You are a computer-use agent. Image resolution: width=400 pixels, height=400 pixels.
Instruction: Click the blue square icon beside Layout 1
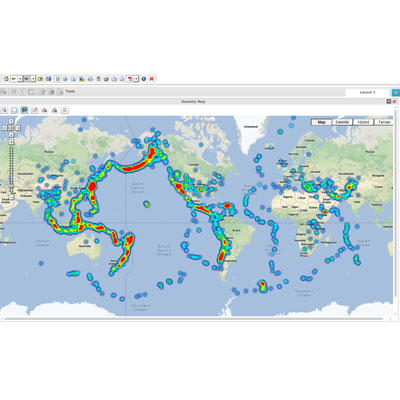pos(396,93)
